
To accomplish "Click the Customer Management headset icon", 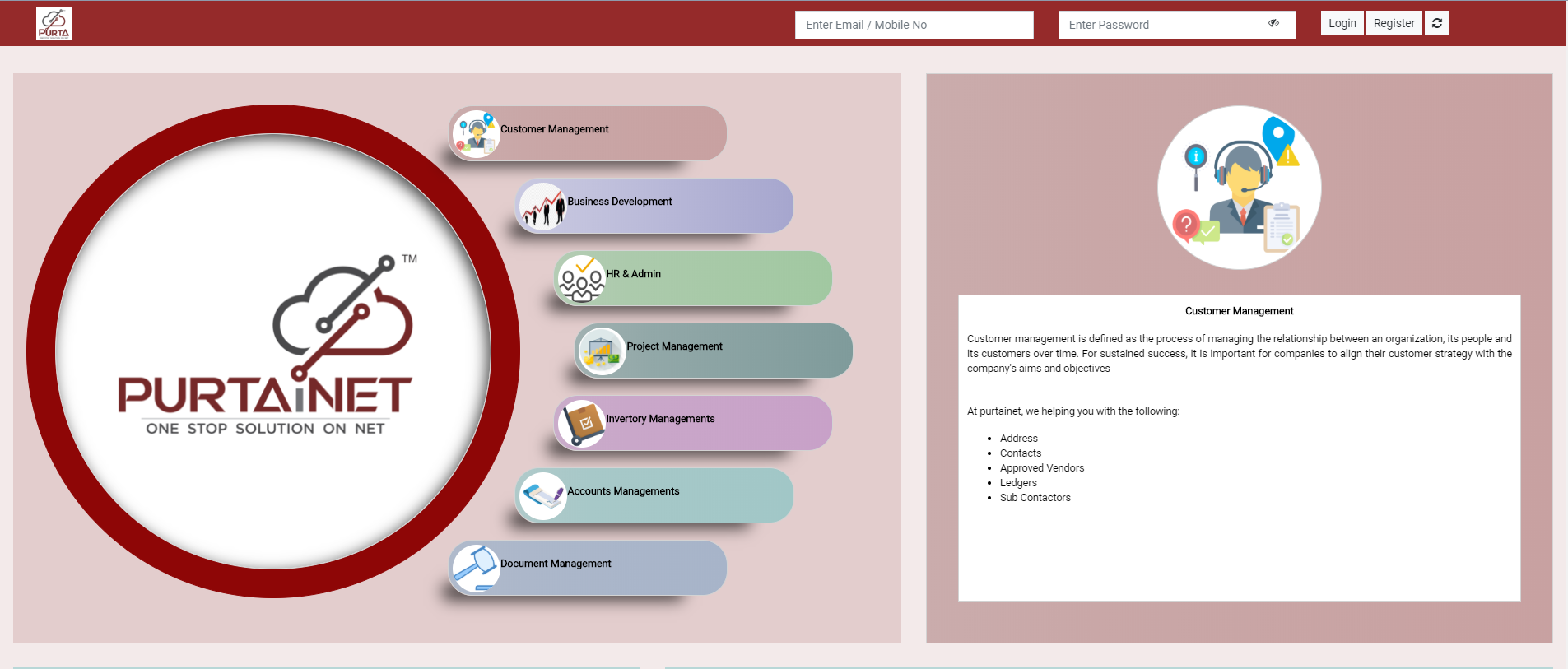I will [476, 134].
